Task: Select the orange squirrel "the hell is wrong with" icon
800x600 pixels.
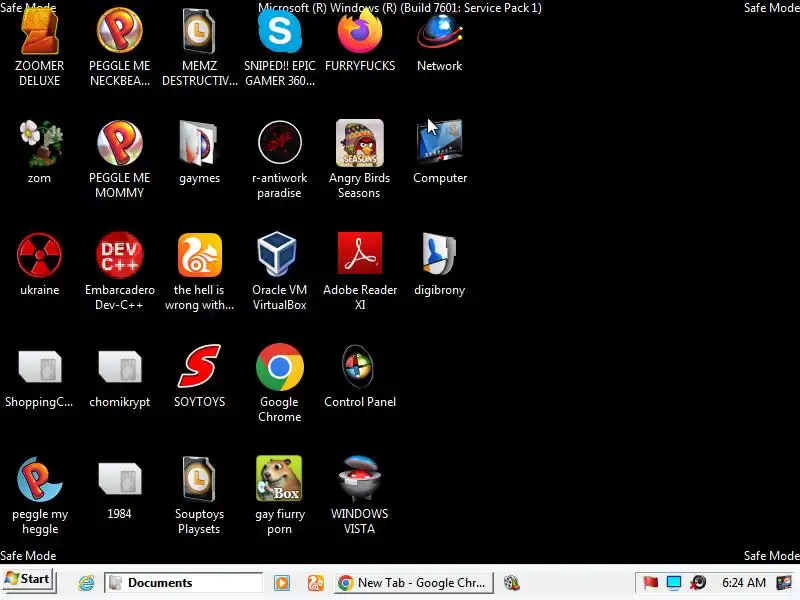Action: tap(199, 255)
